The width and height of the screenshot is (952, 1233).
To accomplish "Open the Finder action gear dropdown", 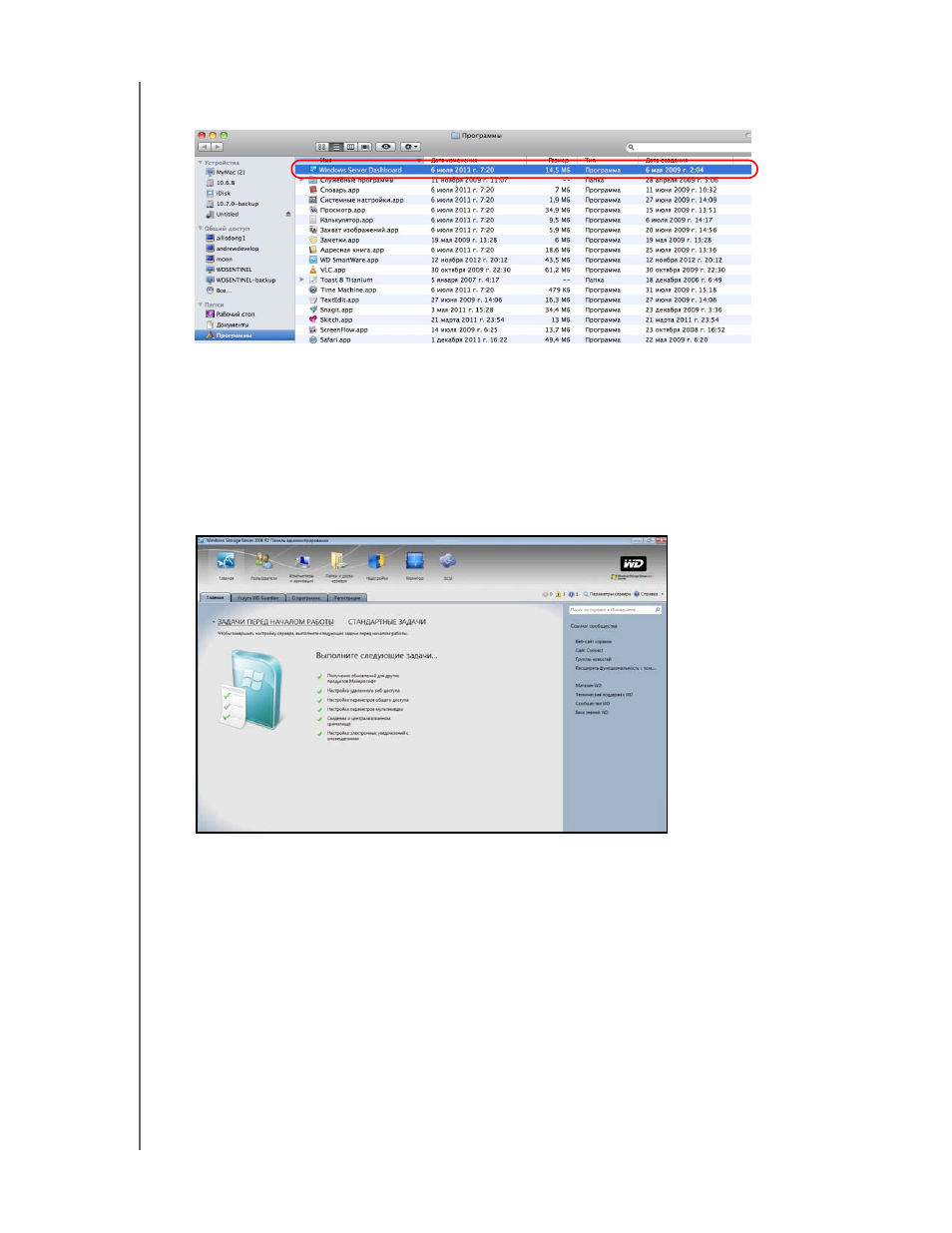I will pyautogui.click(x=411, y=147).
